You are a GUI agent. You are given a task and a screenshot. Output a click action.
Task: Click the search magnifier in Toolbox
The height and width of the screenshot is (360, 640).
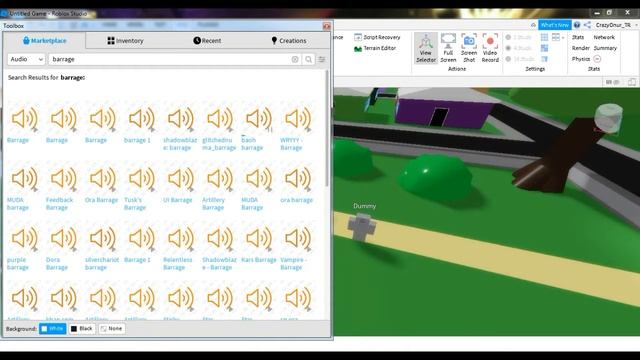309,60
